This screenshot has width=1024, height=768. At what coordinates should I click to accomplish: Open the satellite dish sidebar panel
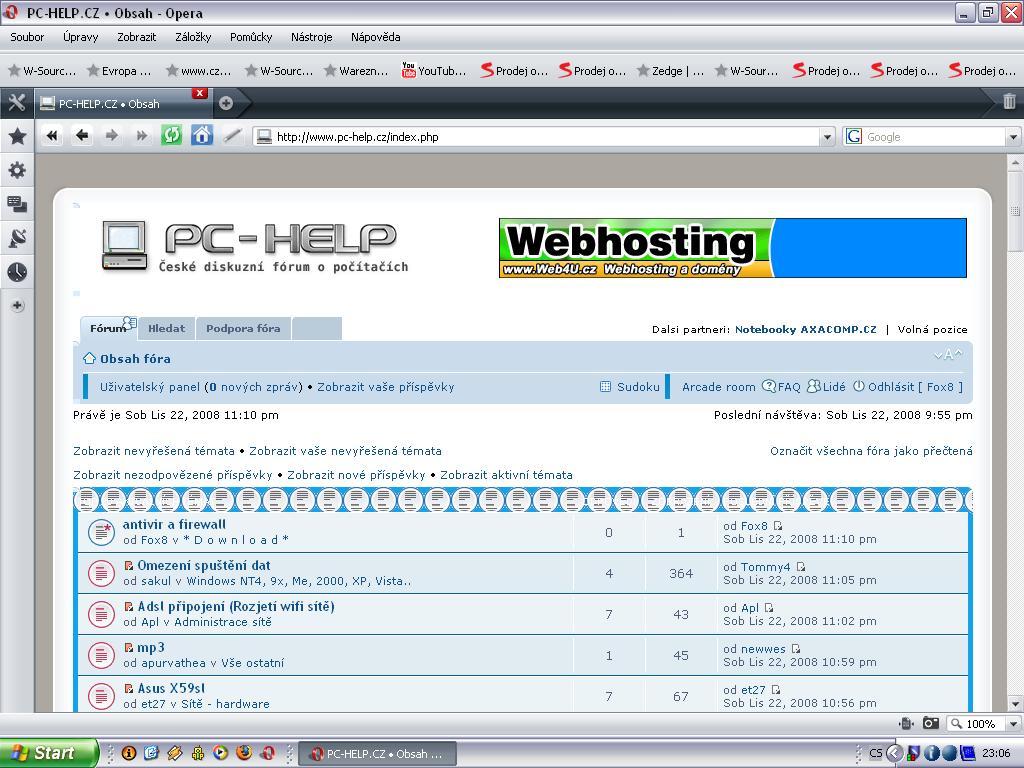tap(17, 238)
